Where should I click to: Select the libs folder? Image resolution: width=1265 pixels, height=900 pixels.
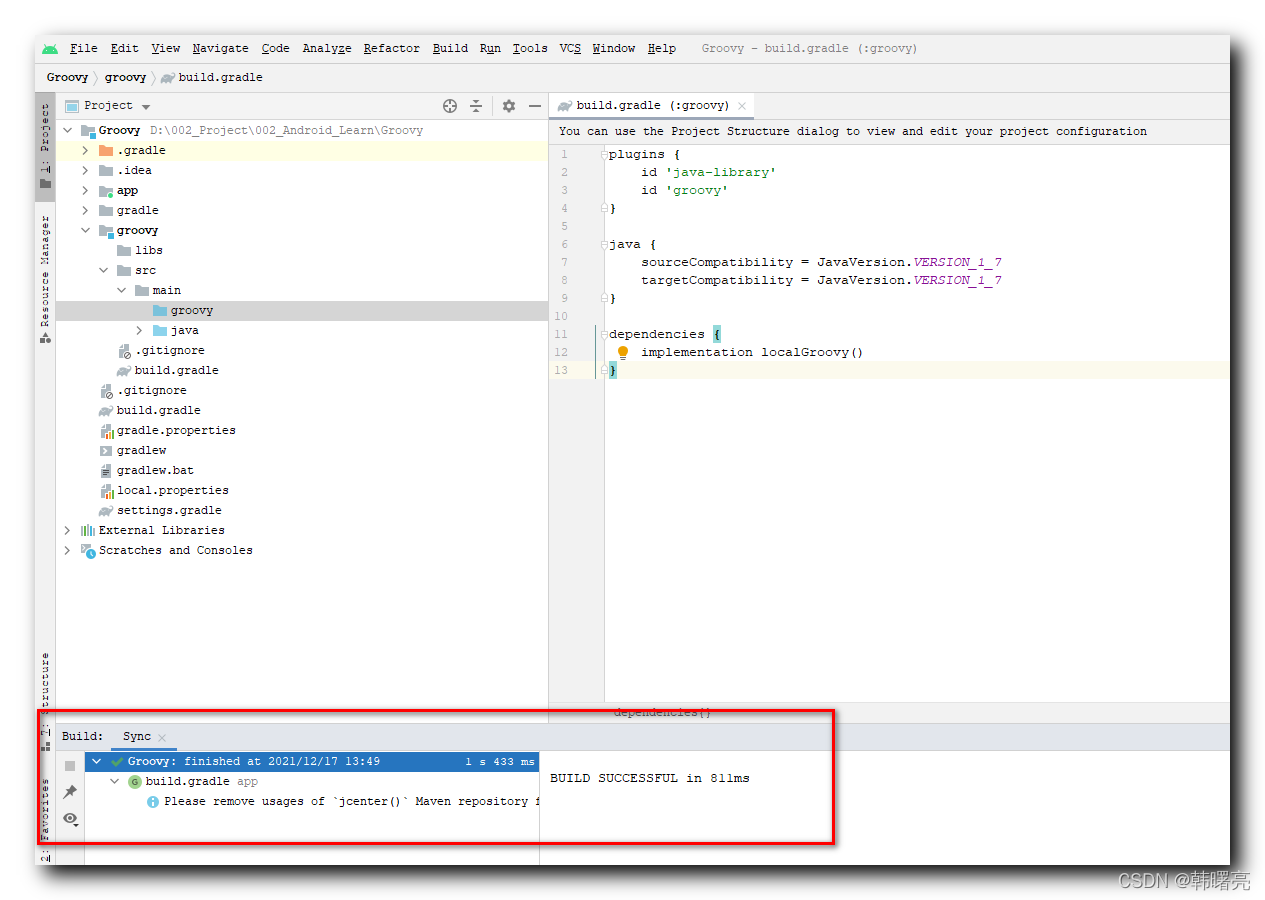(140, 250)
